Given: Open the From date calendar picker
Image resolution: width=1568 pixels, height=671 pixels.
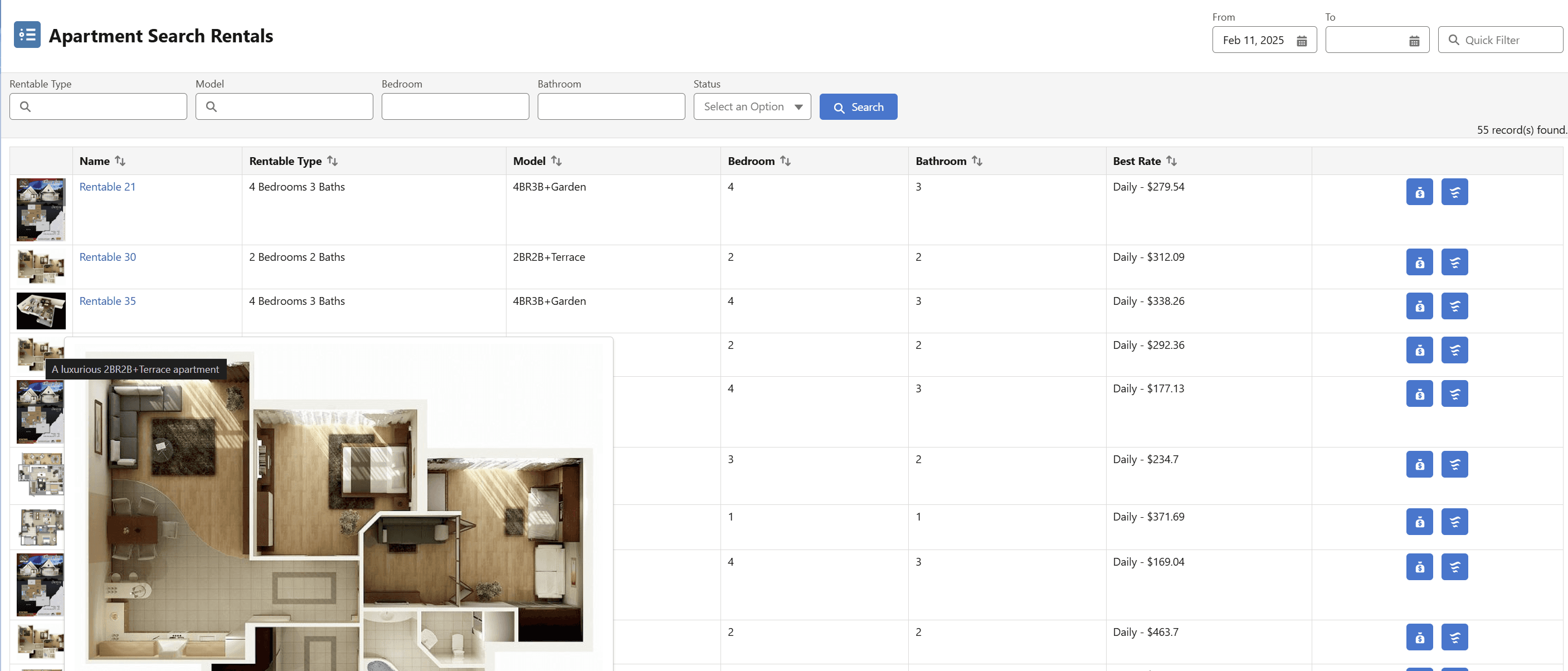Looking at the screenshot, I should (1302, 41).
